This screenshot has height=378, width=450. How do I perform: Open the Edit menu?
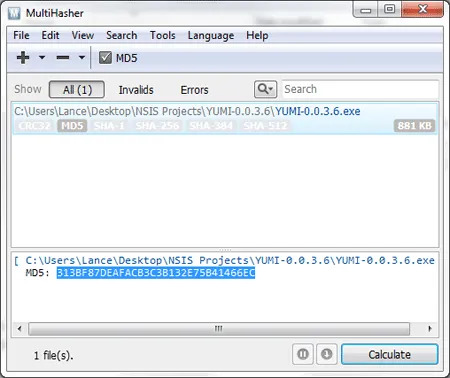(50, 35)
